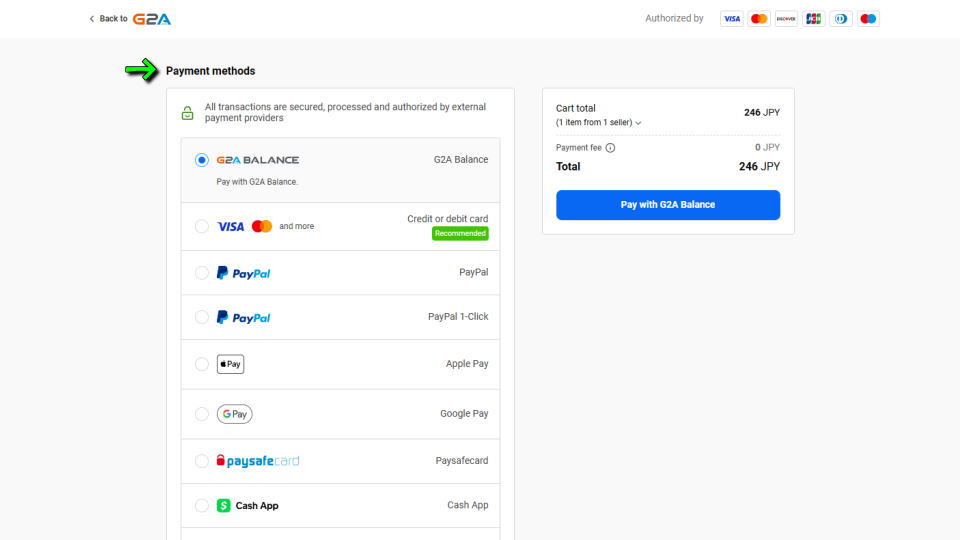This screenshot has height=540, width=960.
Task: Click the 'Credit or debit card' label
Action: point(448,219)
